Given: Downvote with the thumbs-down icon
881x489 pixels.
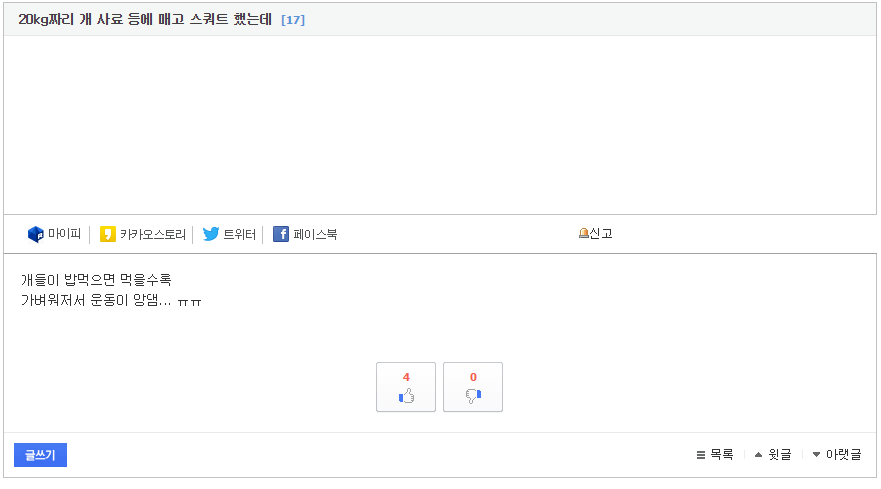Looking at the screenshot, I should point(473,396).
